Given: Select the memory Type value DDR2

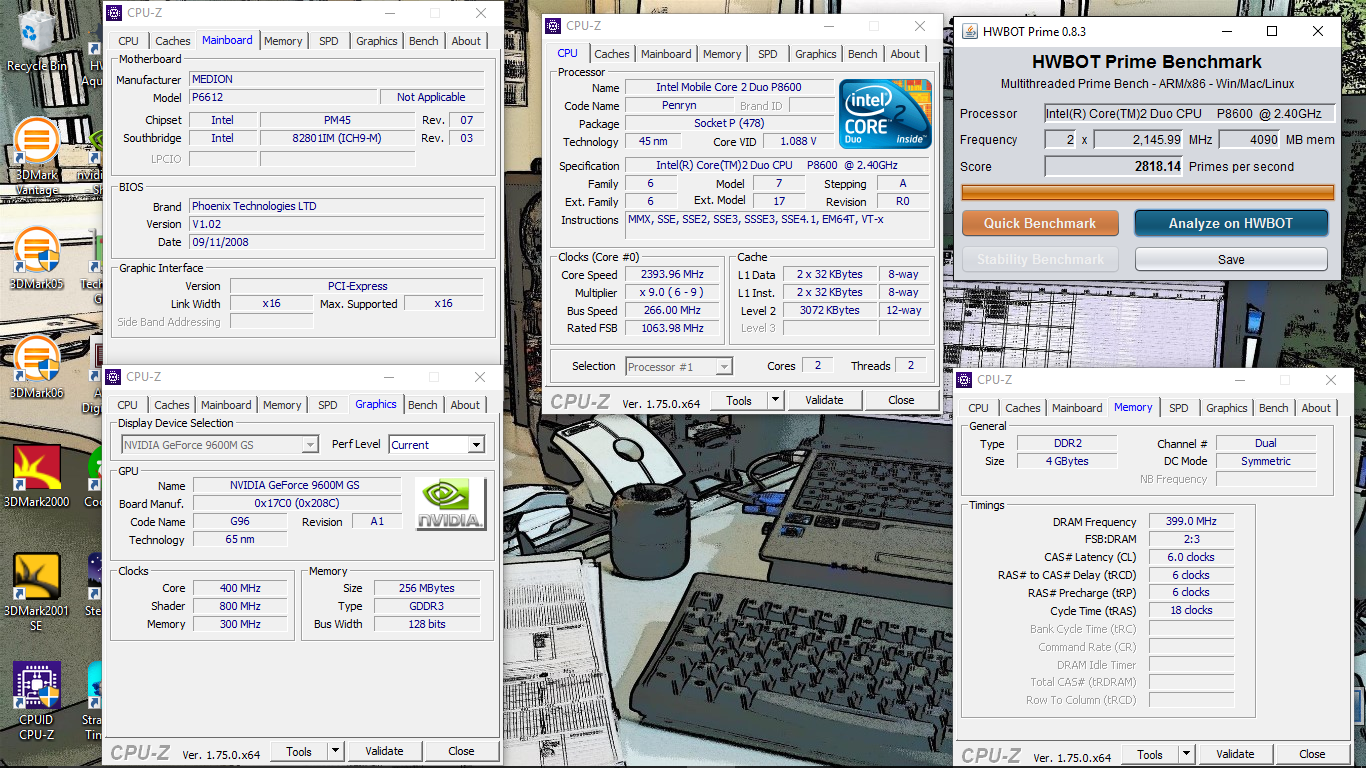Looking at the screenshot, I should coord(1066,444).
